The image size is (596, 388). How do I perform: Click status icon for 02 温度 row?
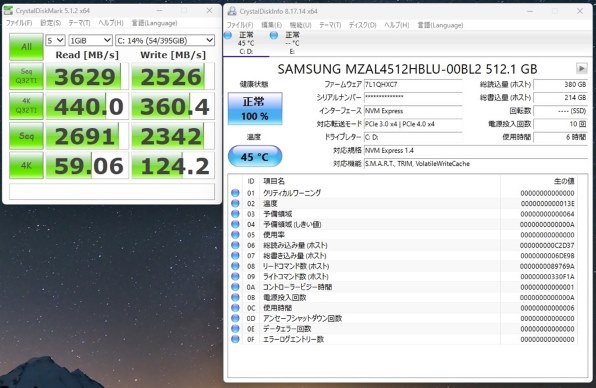[x=235, y=204]
